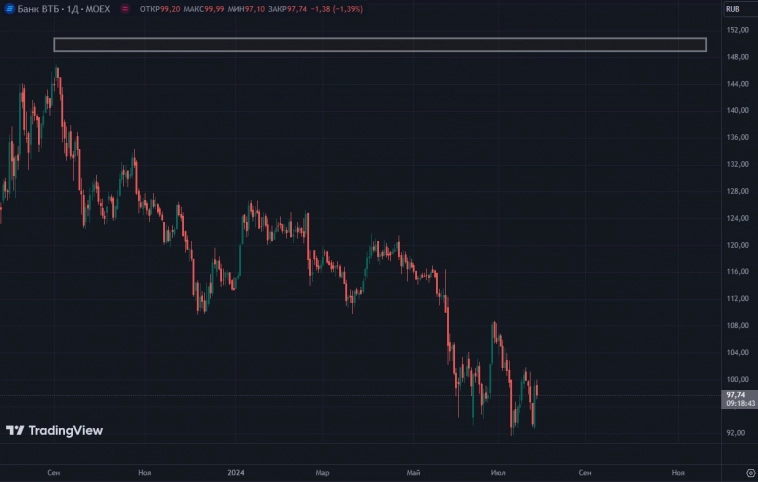Click 128,00 on the price axis
758x482 pixels.
click(x=738, y=191)
